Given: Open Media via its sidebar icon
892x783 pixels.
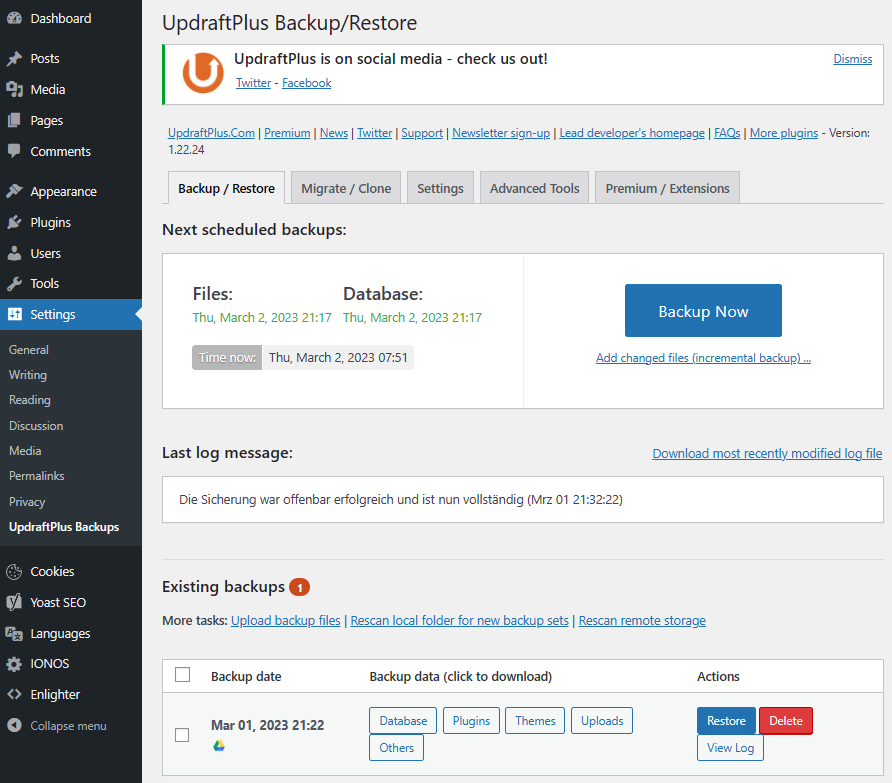Looking at the screenshot, I should [x=14, y=90].
